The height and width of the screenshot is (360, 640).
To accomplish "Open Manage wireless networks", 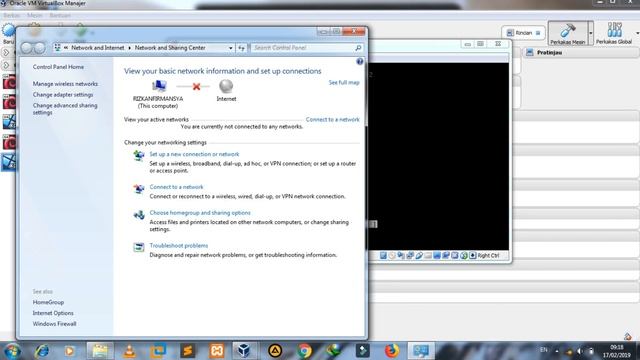I will tap(65, 84).
